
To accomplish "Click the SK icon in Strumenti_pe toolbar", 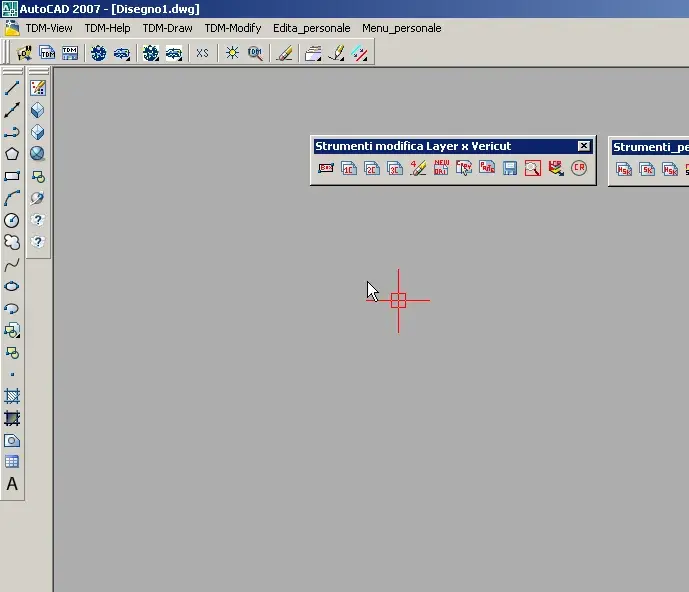I will coord(647,169).
